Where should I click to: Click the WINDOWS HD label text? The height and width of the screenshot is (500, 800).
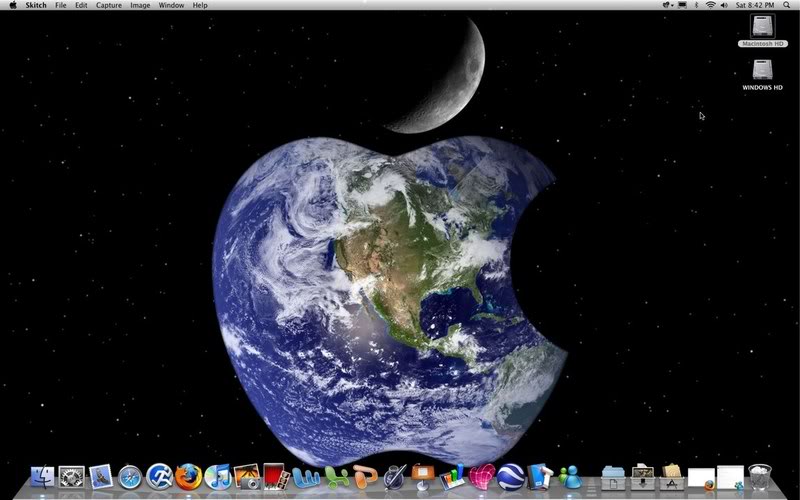[762, 88]
